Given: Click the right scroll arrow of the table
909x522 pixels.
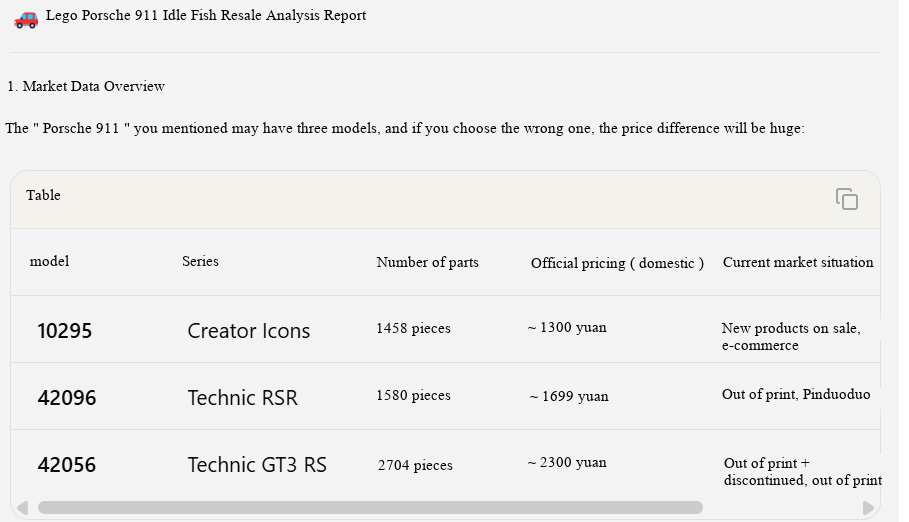Looking at the screenshot, I should 868,508.
